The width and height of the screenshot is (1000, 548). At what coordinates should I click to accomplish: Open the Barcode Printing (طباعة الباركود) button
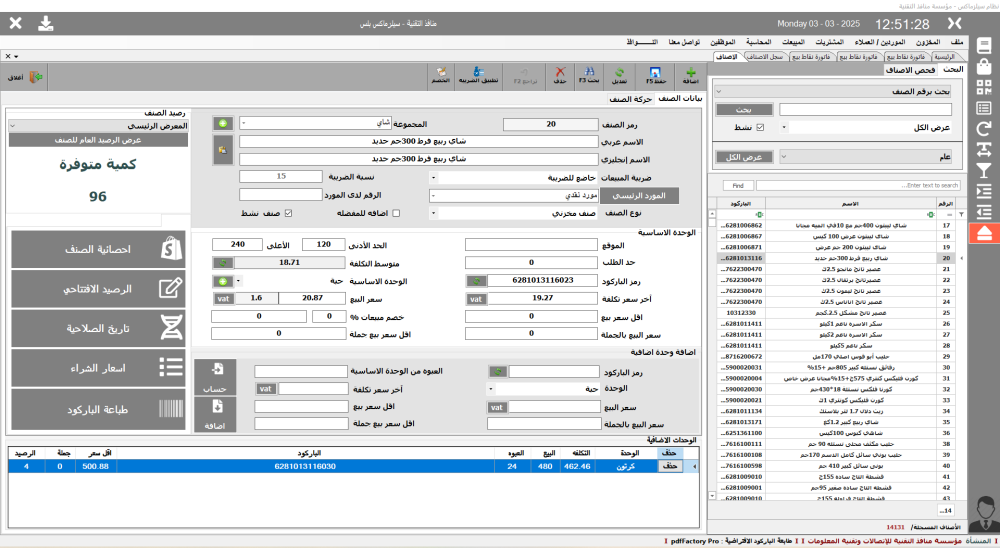pyautogui.click(x=99, y=409)
